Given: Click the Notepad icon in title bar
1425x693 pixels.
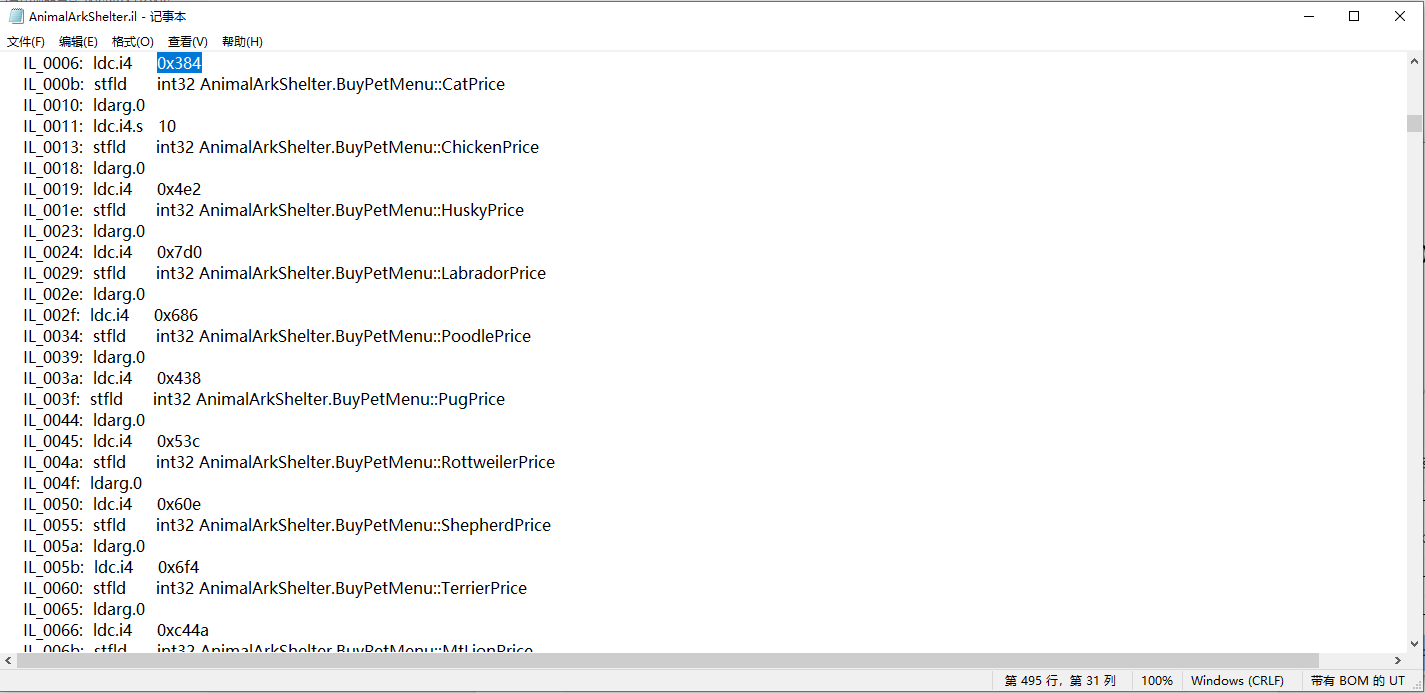Looking at the screenshot, I should pyautogui.click(x=16, y=16).
